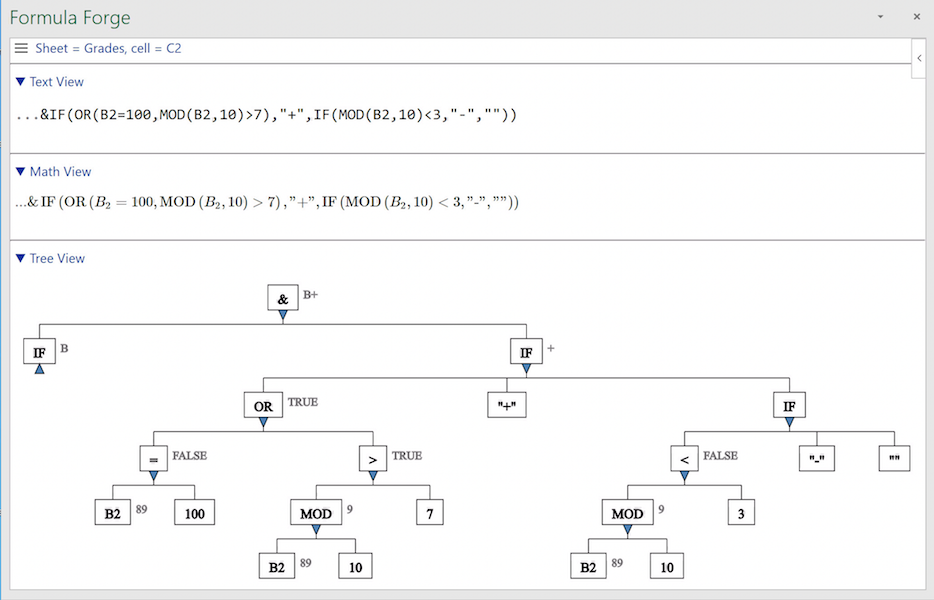934x600 pixels.
Task: Collapse the greater-than node triangle
Action: (373, 476)
